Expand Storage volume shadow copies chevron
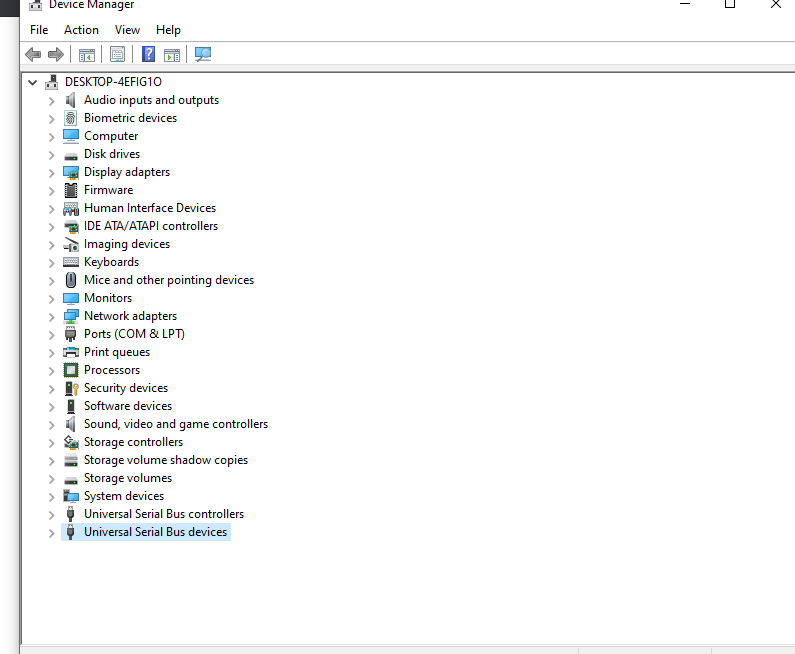This screenshot has width=795, height=654. (x=51, y=461)
